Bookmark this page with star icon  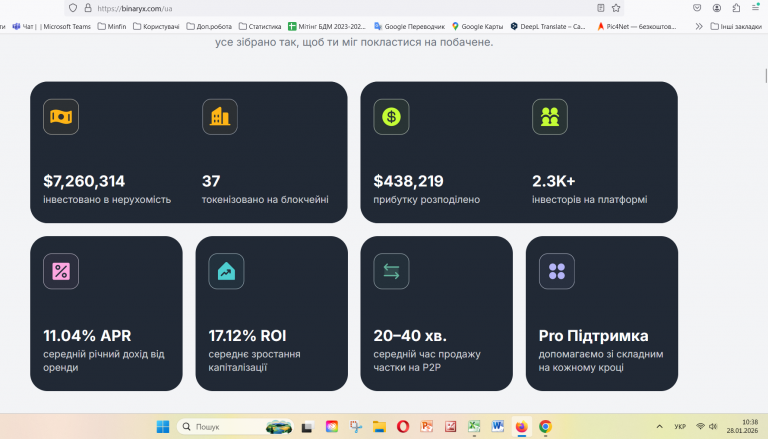616,8
